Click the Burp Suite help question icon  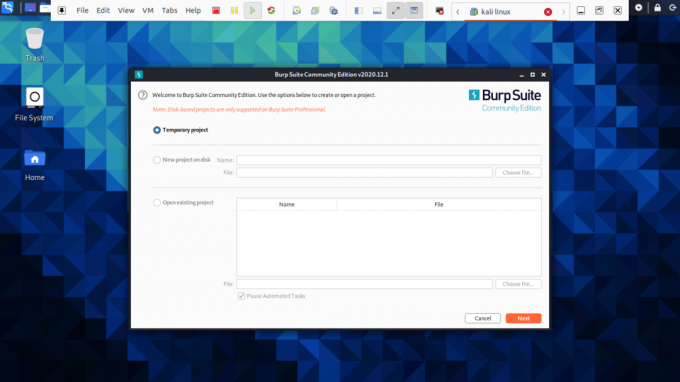click(x=143, y=95)
